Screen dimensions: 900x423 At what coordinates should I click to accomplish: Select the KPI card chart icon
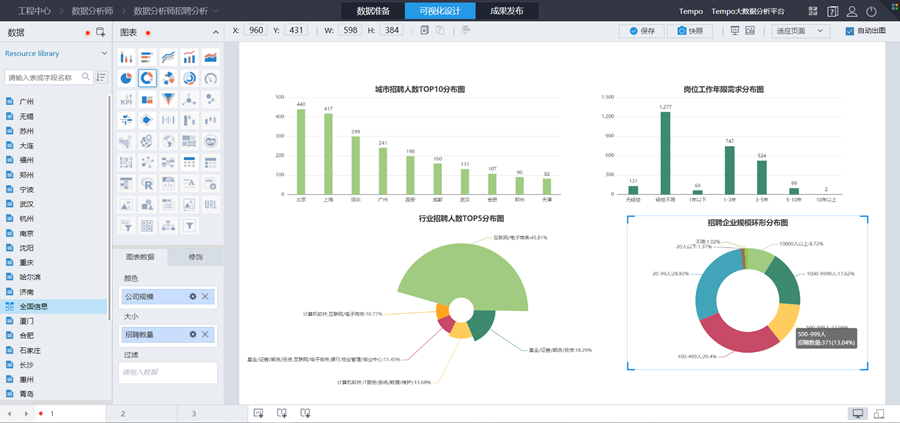click(x=126, y=99)
